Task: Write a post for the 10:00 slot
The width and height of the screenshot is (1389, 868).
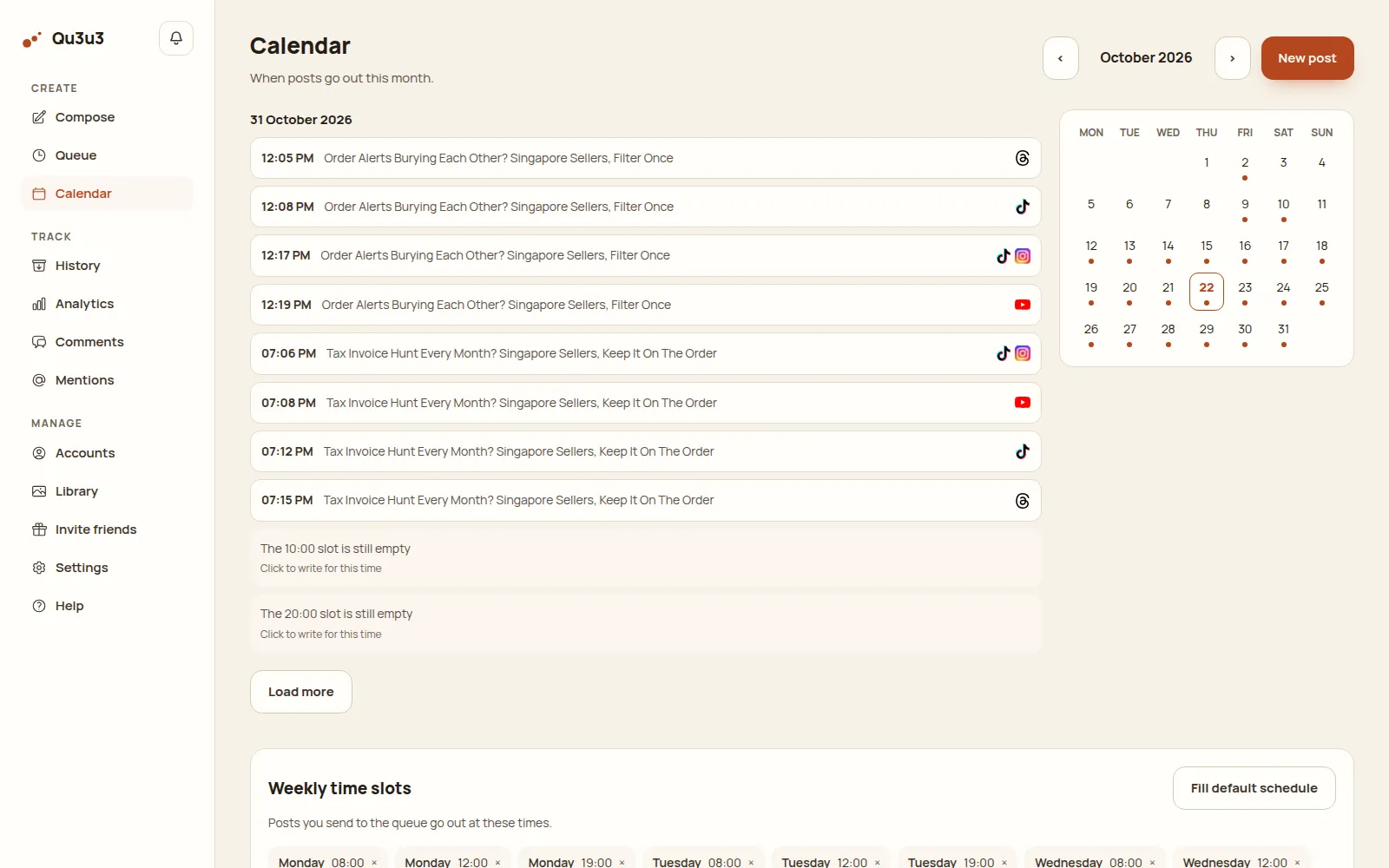Action: [646, 558]
